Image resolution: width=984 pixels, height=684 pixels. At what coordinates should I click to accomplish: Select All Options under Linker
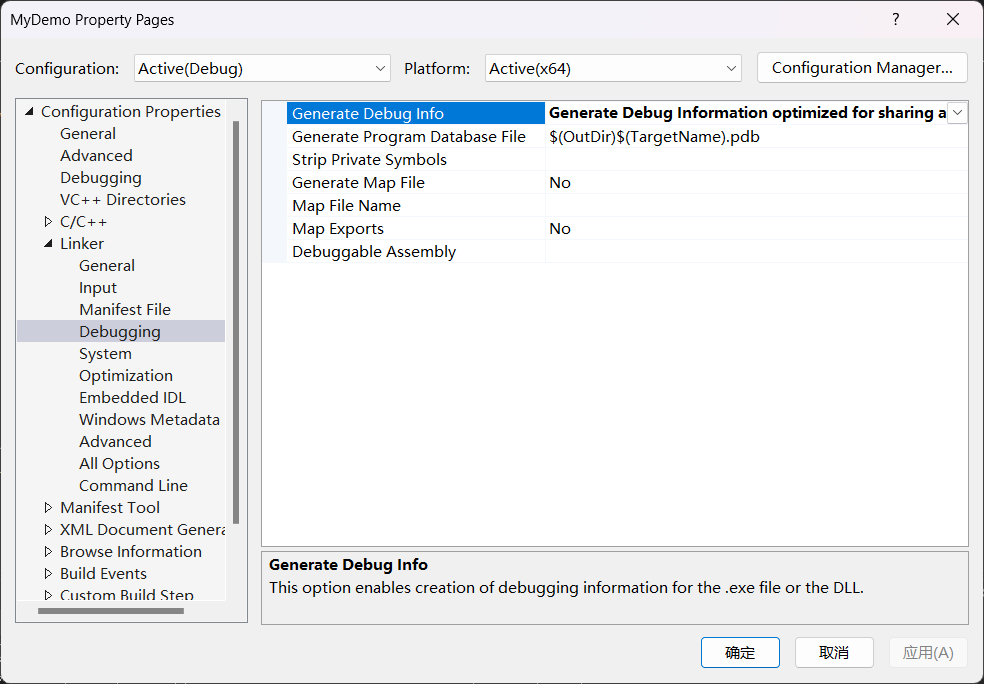(x=119, y=463)
